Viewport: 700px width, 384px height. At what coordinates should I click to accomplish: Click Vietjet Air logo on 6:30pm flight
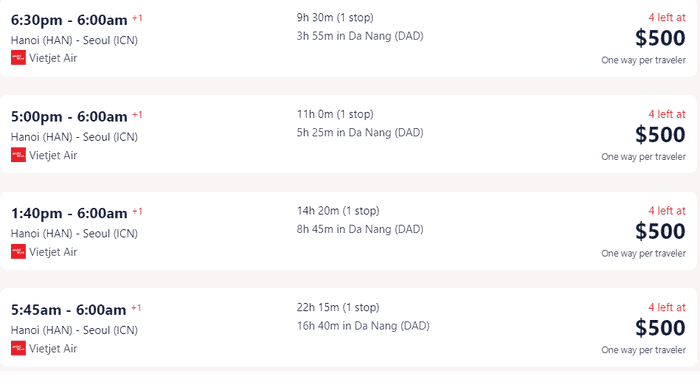(18, 58)
